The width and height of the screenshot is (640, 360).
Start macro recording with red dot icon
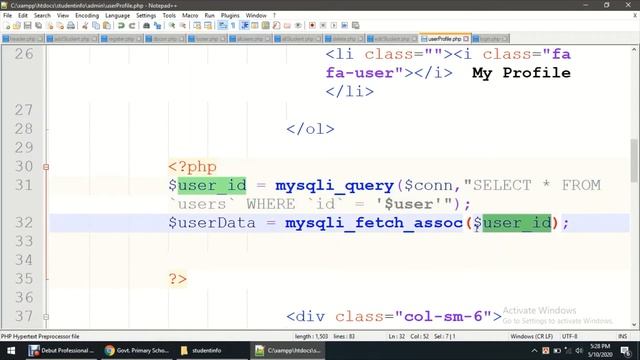(x=312, y=26)
